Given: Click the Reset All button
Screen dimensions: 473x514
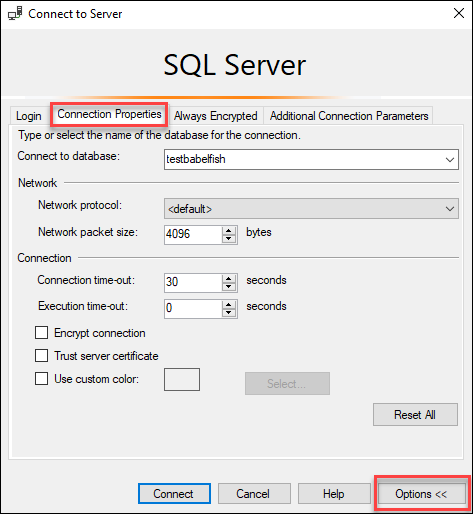Looking at the screenshot, I should click(x=415, y=415).
